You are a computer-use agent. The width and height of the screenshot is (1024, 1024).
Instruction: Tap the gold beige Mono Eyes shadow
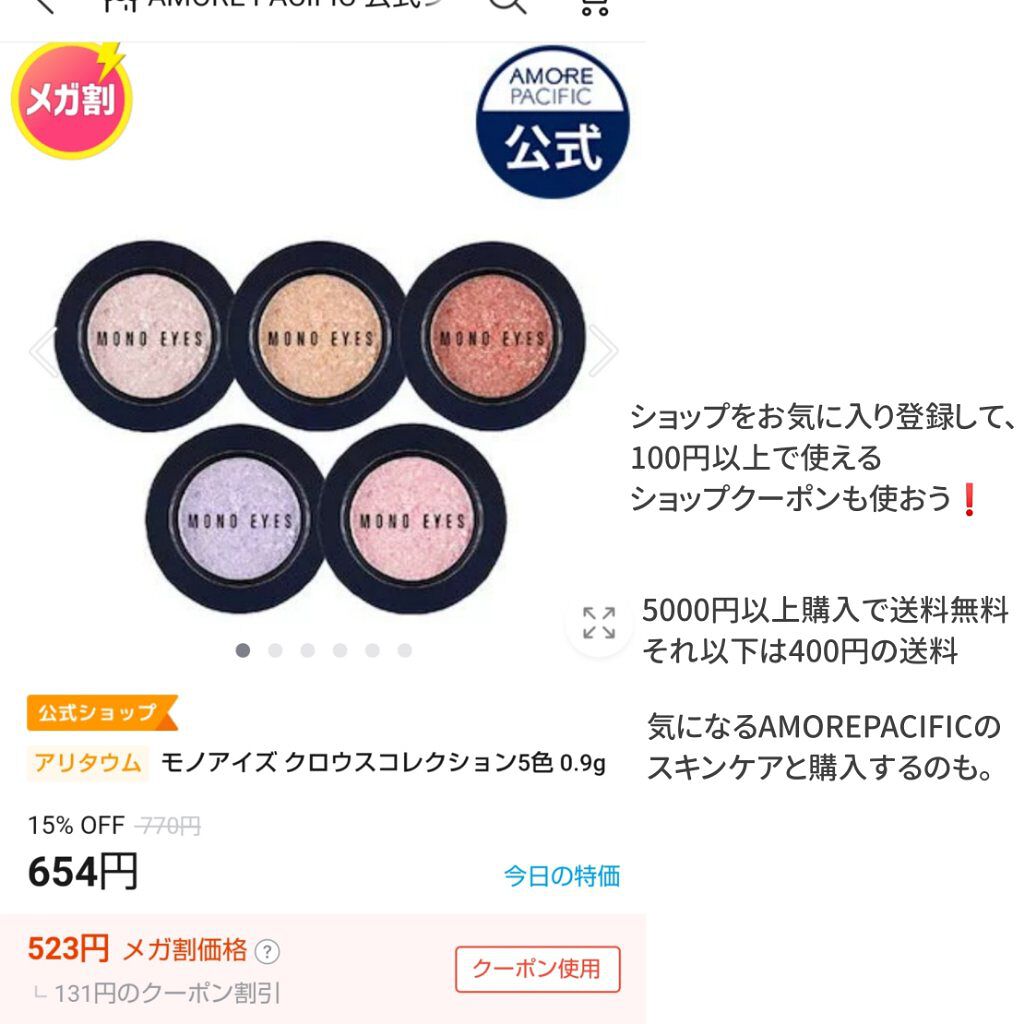(x=319, y=336)
